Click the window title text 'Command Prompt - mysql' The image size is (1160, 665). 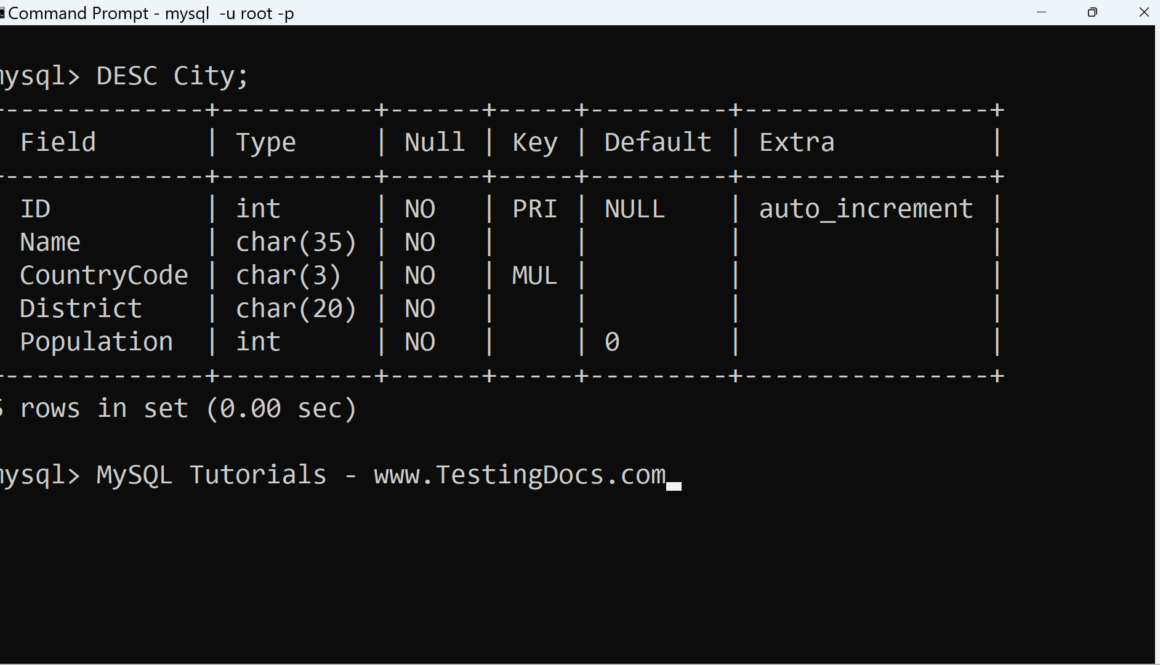tap(150, 13)
